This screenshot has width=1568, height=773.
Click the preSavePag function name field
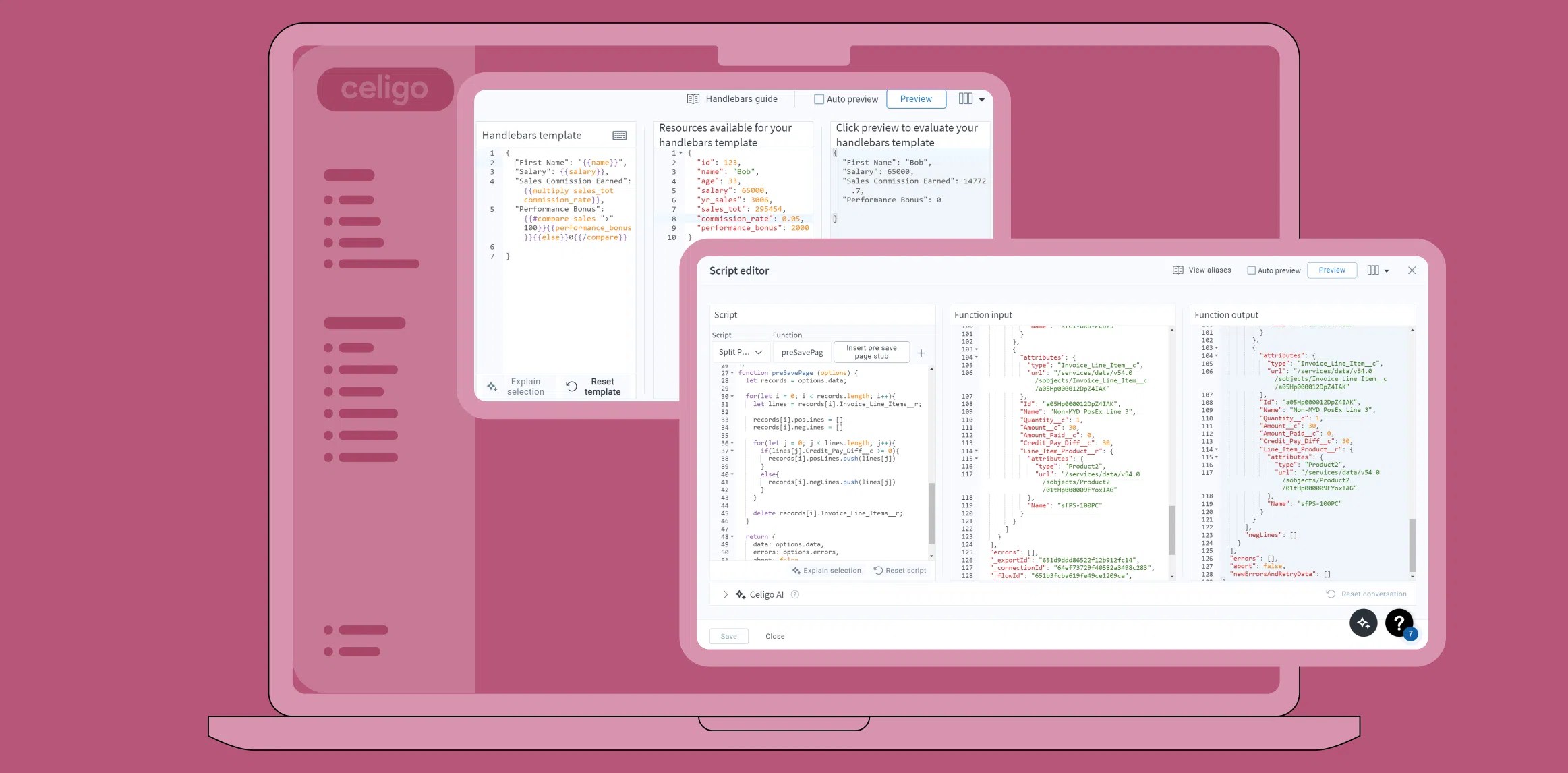tap(802, 352)
